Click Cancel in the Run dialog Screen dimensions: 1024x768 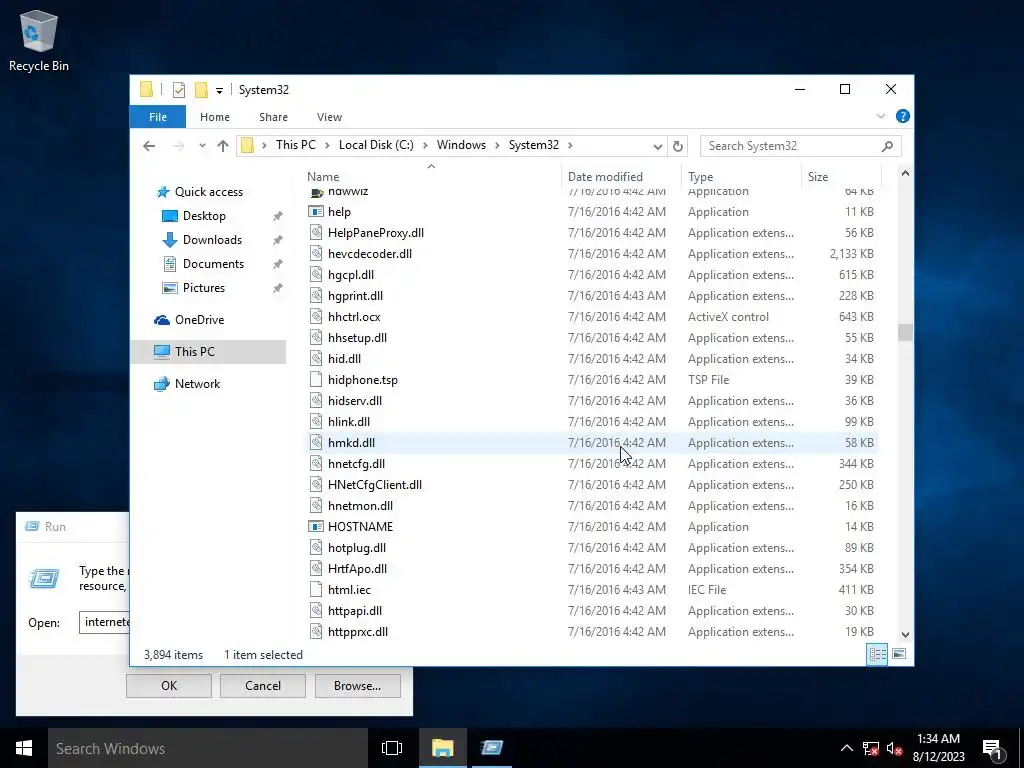click(263, 686)
